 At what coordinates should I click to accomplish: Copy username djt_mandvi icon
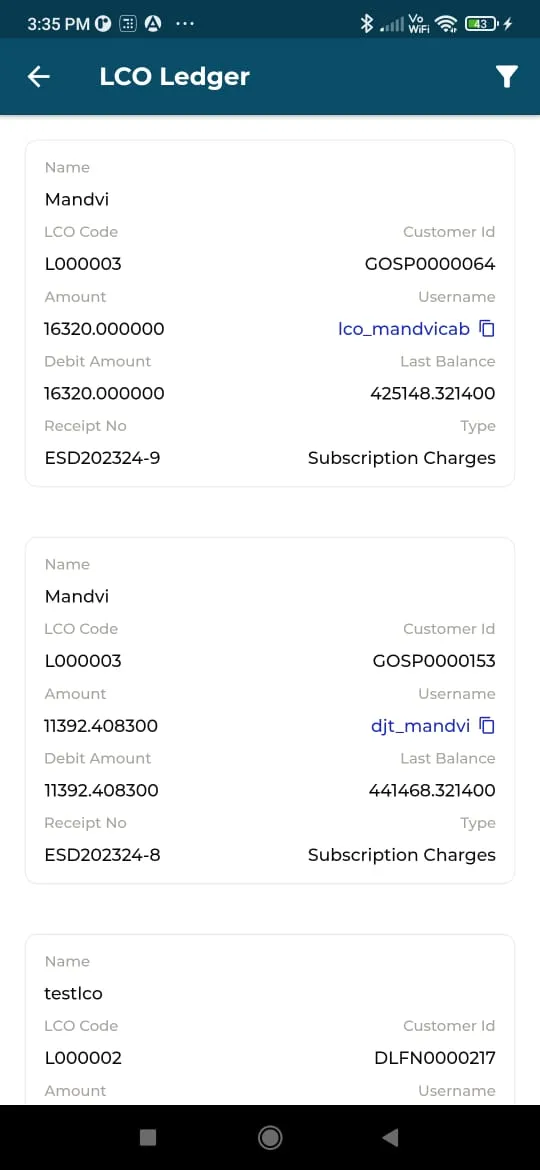487,725
